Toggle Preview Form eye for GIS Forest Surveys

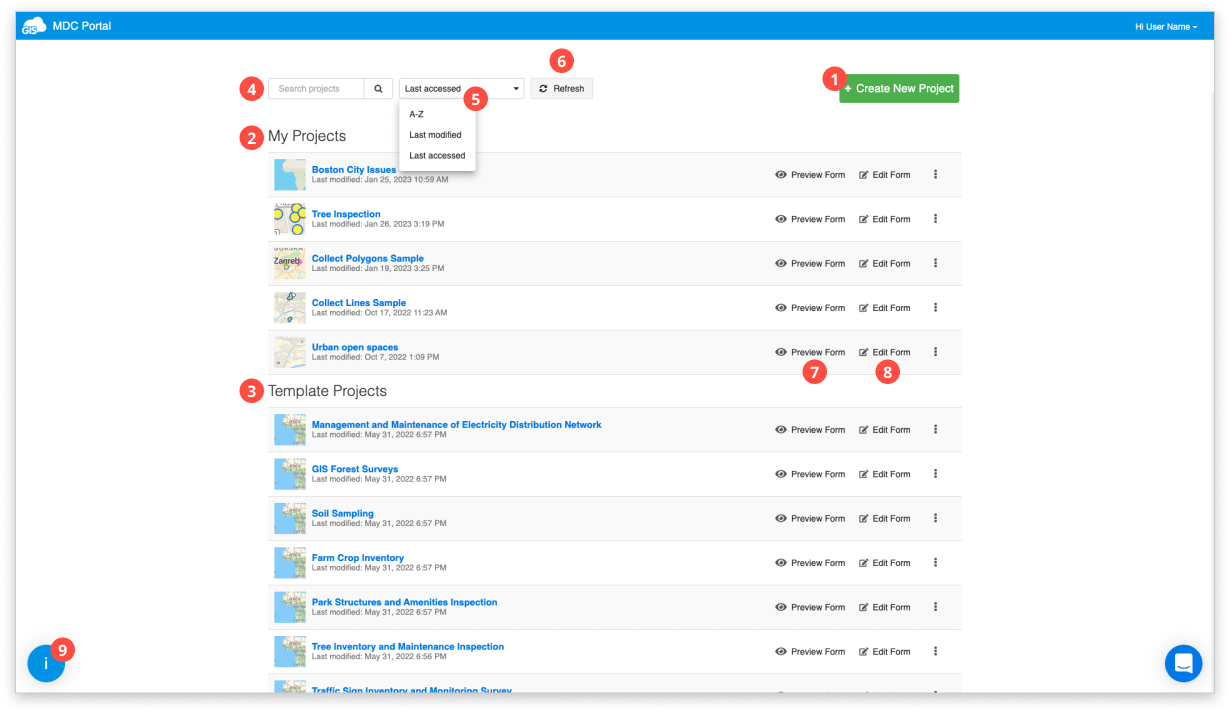(x=781, y=474)
